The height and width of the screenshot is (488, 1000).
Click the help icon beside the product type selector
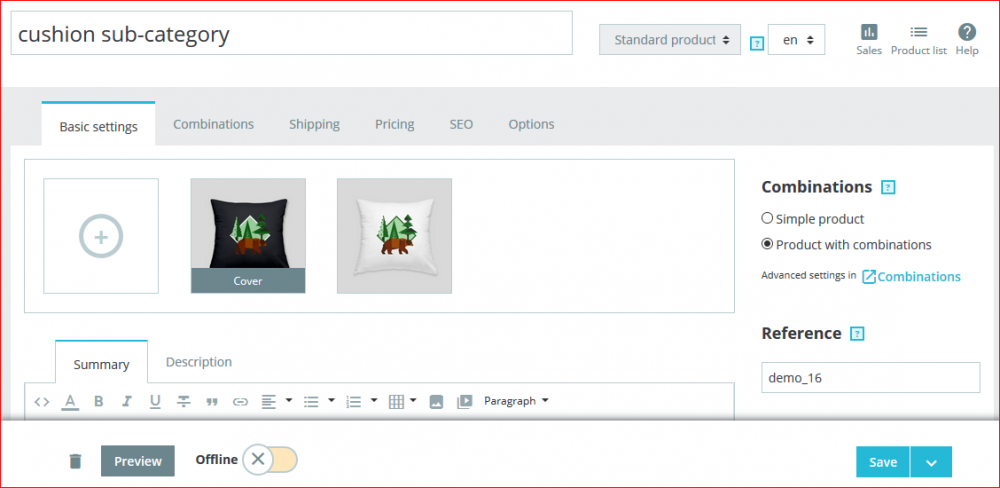[756, 44]
